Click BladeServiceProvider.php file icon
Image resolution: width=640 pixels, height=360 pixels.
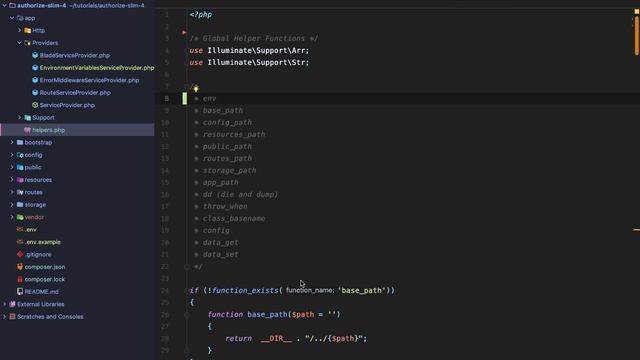click(35, 55)
